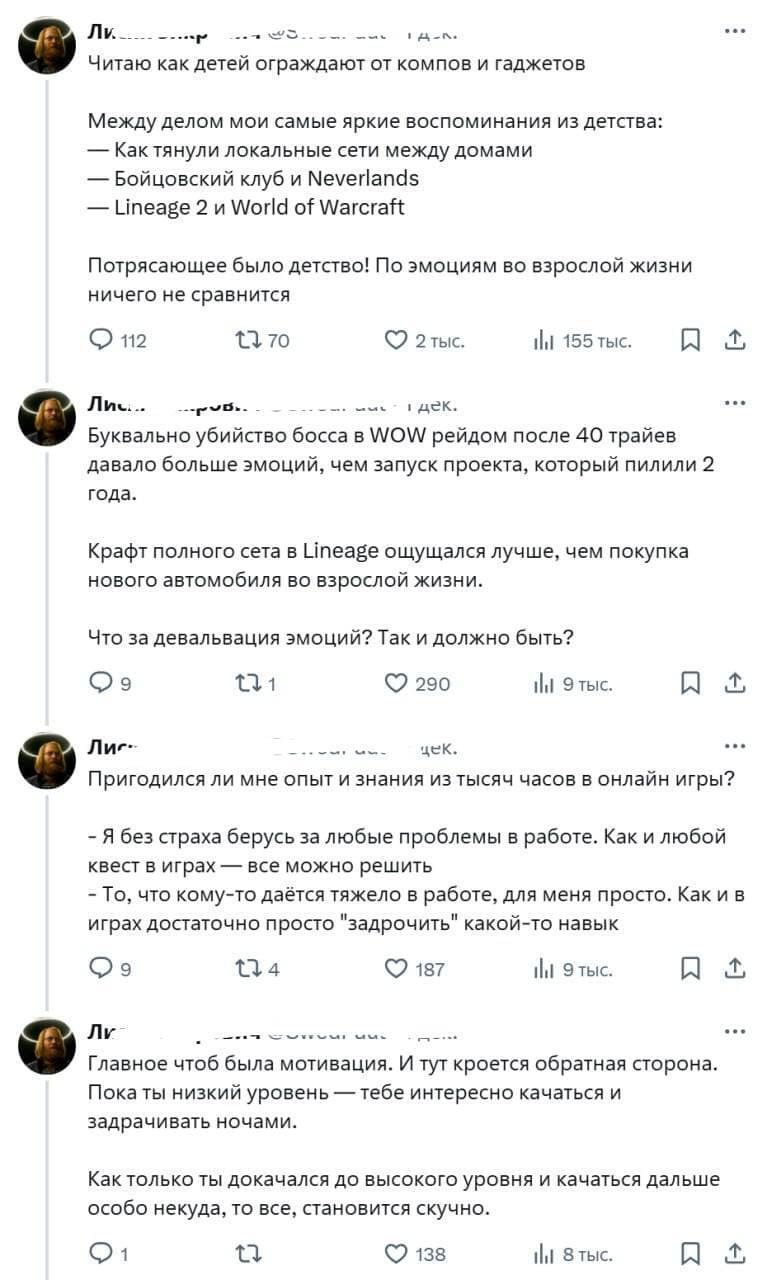Bookmark the tweet about online game experience
Viewport: 767px width, 1280px height.
click(691, 967)
